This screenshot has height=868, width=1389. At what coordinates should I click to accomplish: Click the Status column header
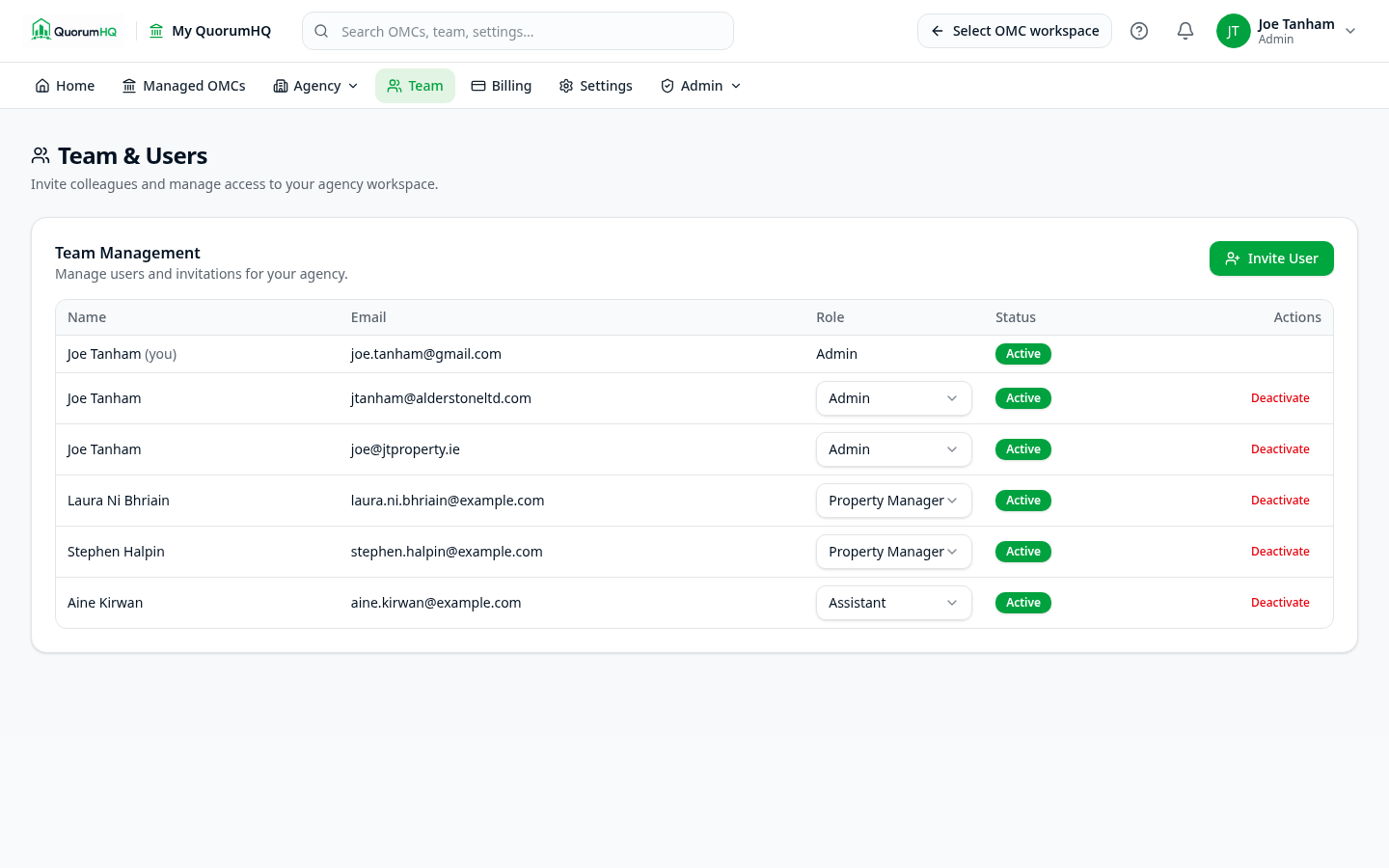click(x=1016, y=317)
